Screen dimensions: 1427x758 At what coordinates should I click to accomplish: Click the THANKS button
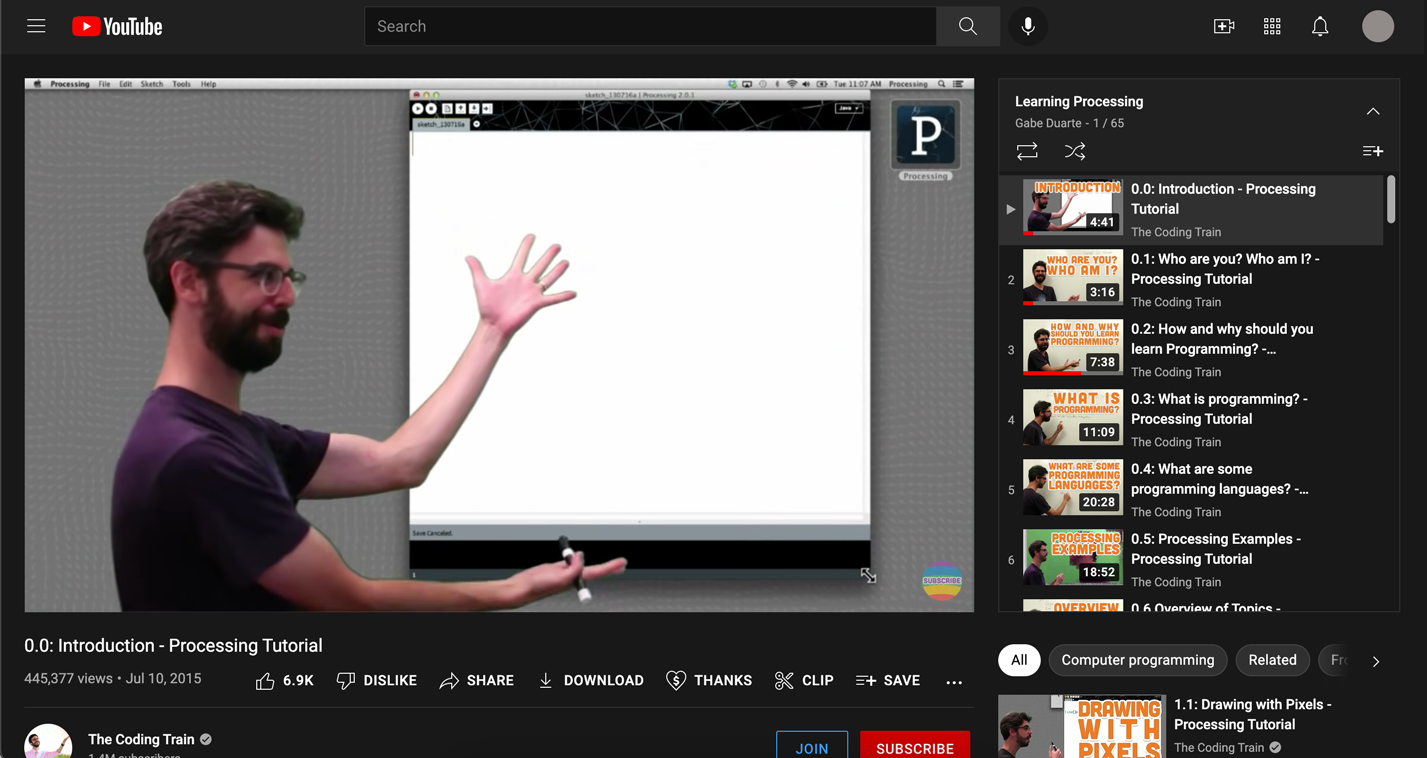(x=709, y=681)
